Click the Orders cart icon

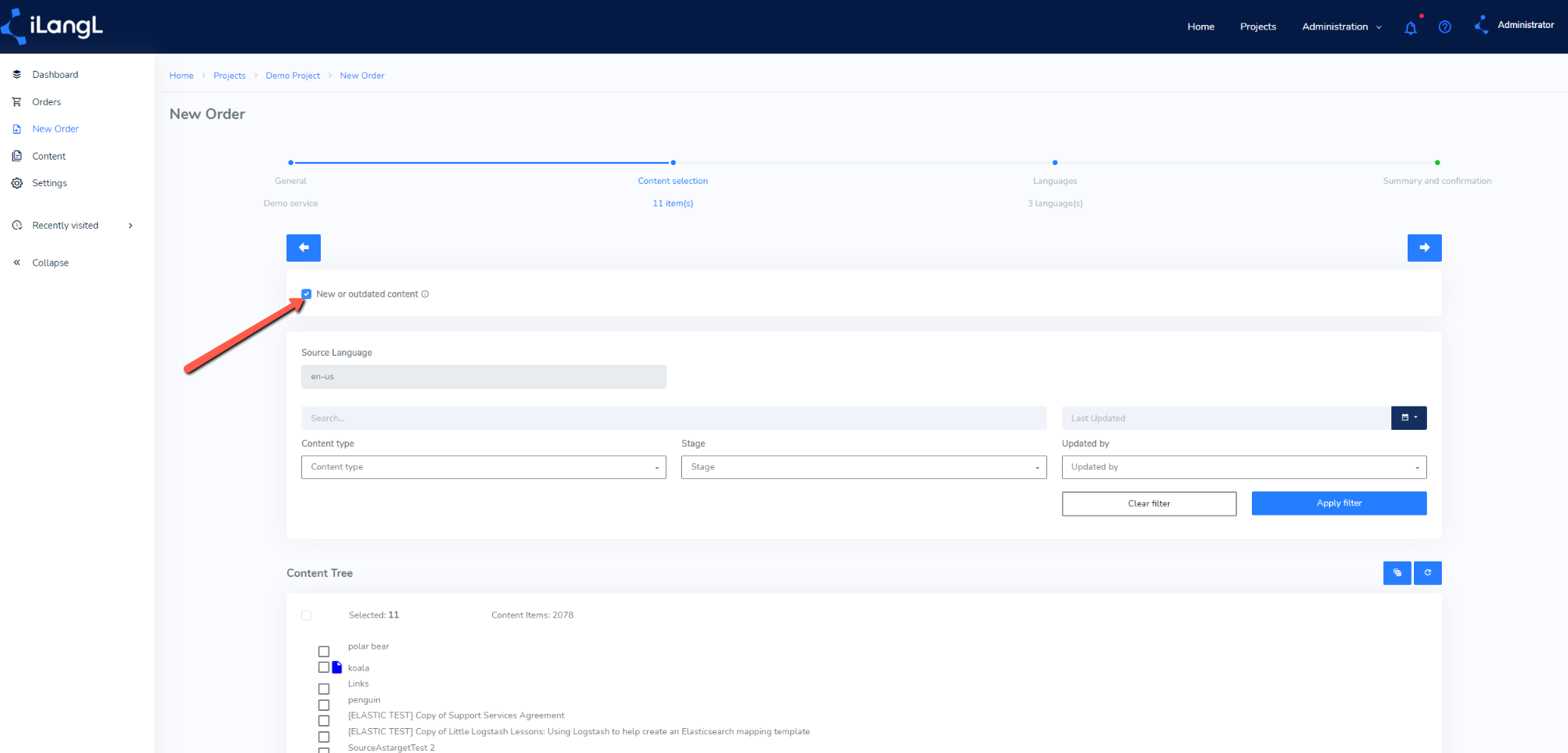pos(17,102)
